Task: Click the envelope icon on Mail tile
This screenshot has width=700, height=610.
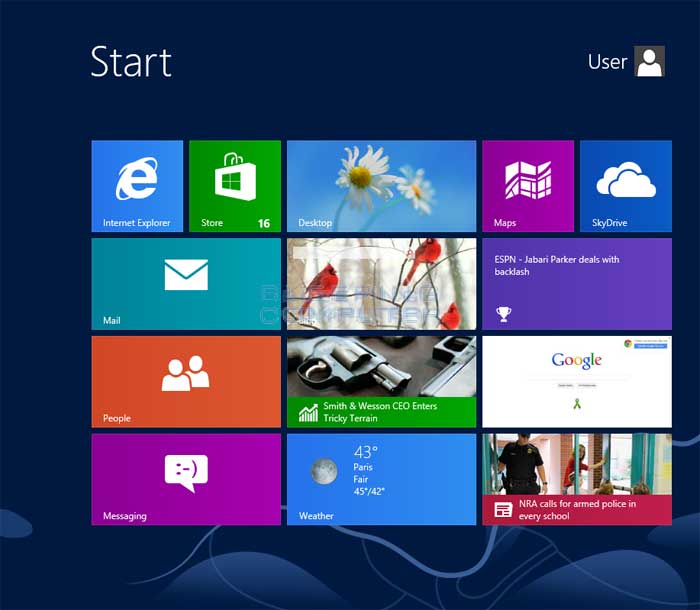Action: pos(186,275)
